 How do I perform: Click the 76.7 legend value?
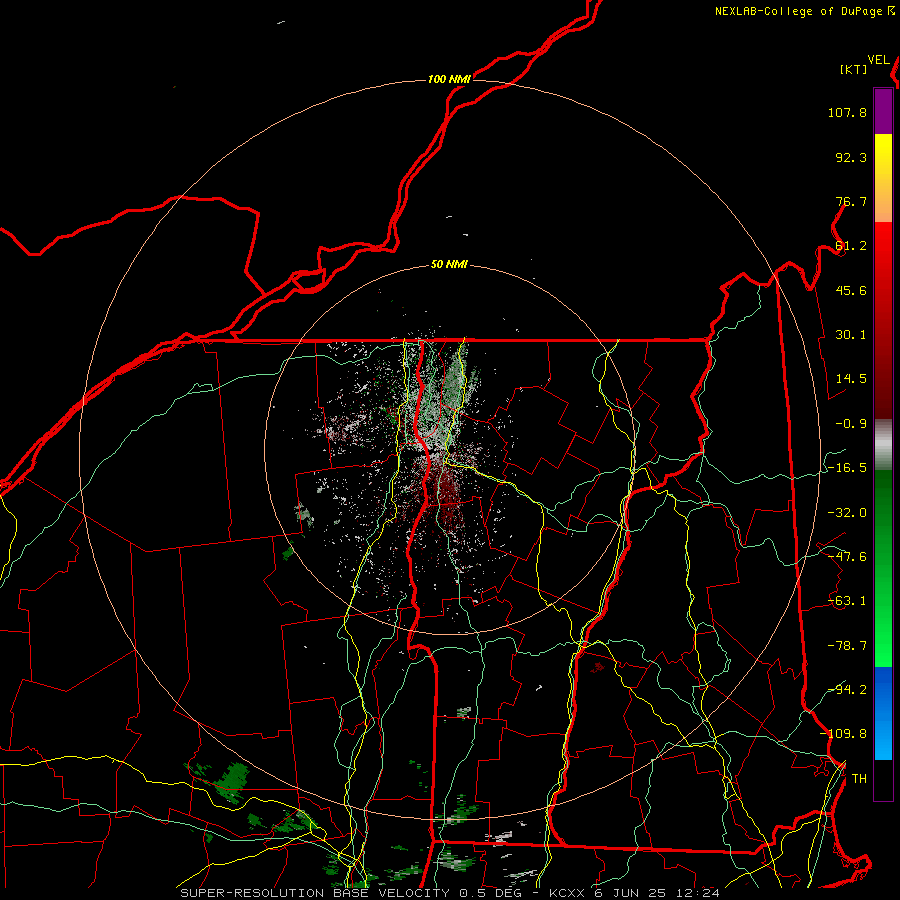point(851,201)
